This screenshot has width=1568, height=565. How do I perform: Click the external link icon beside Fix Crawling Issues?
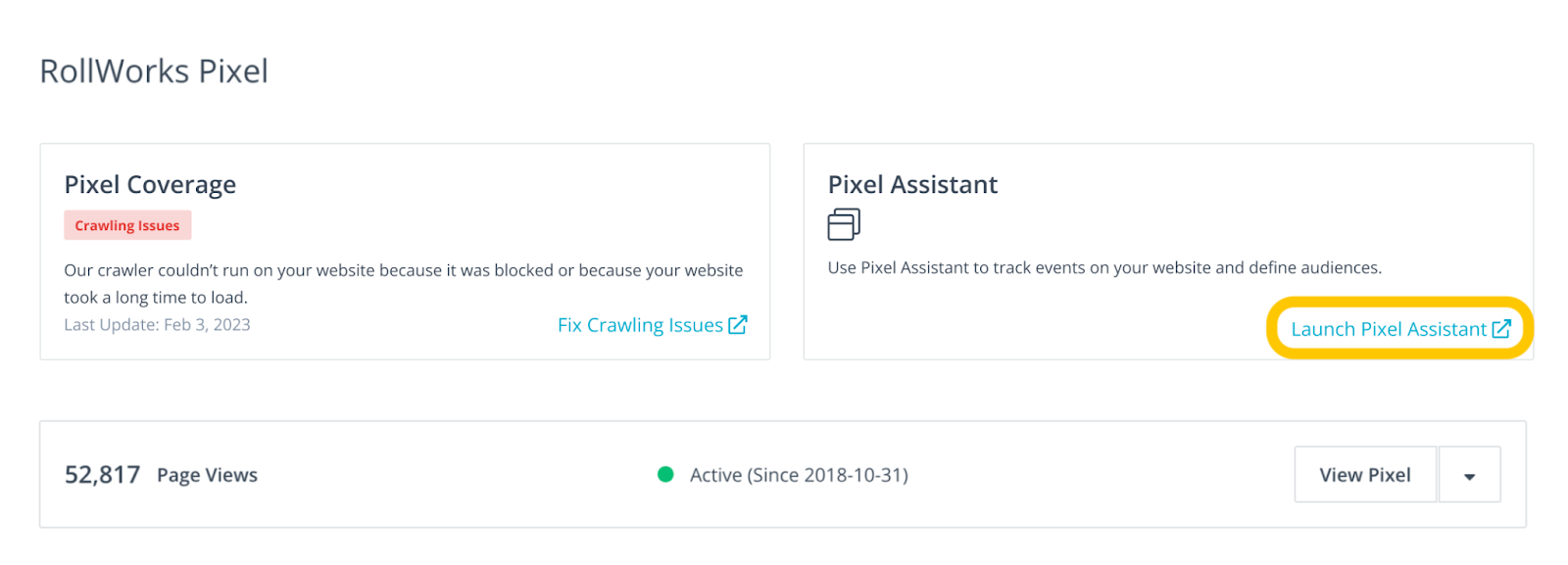coord(740,324)
